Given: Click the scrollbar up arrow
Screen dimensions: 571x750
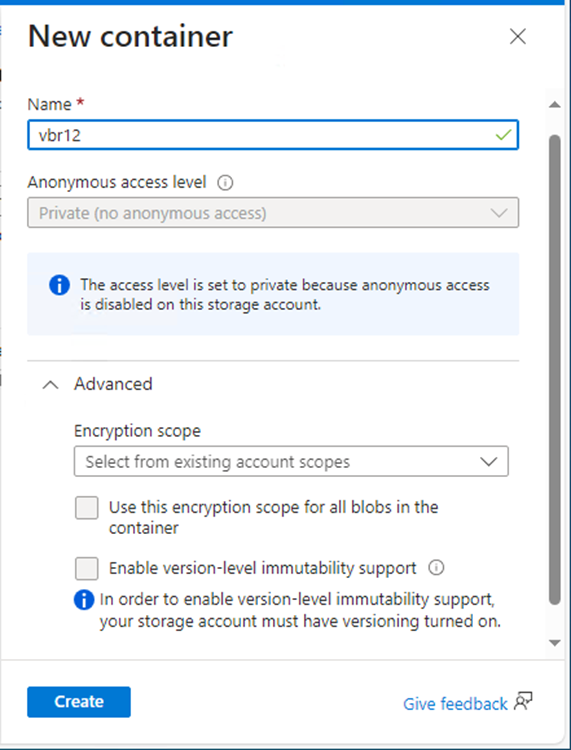Looking at the screenshot, I should (555, 104).
